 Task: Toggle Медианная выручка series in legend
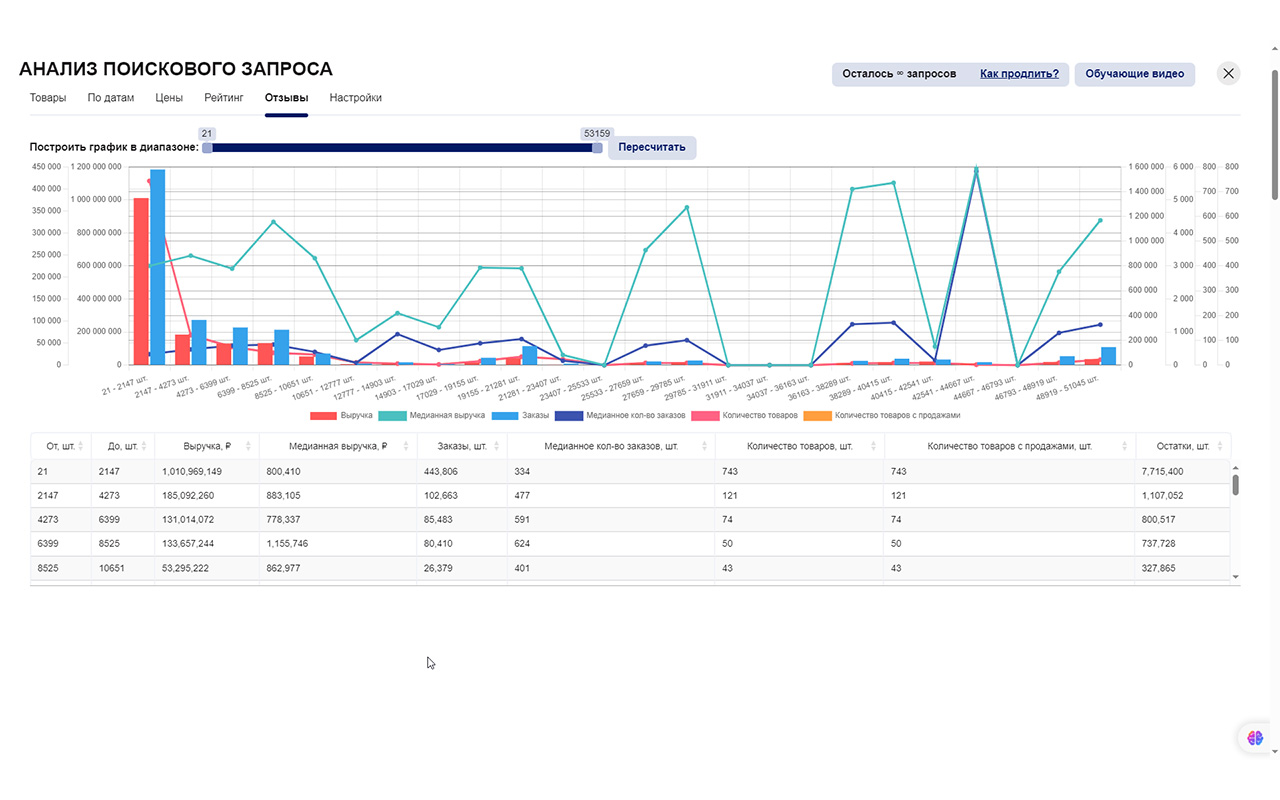pyautogui.click(x=432, y=415)
